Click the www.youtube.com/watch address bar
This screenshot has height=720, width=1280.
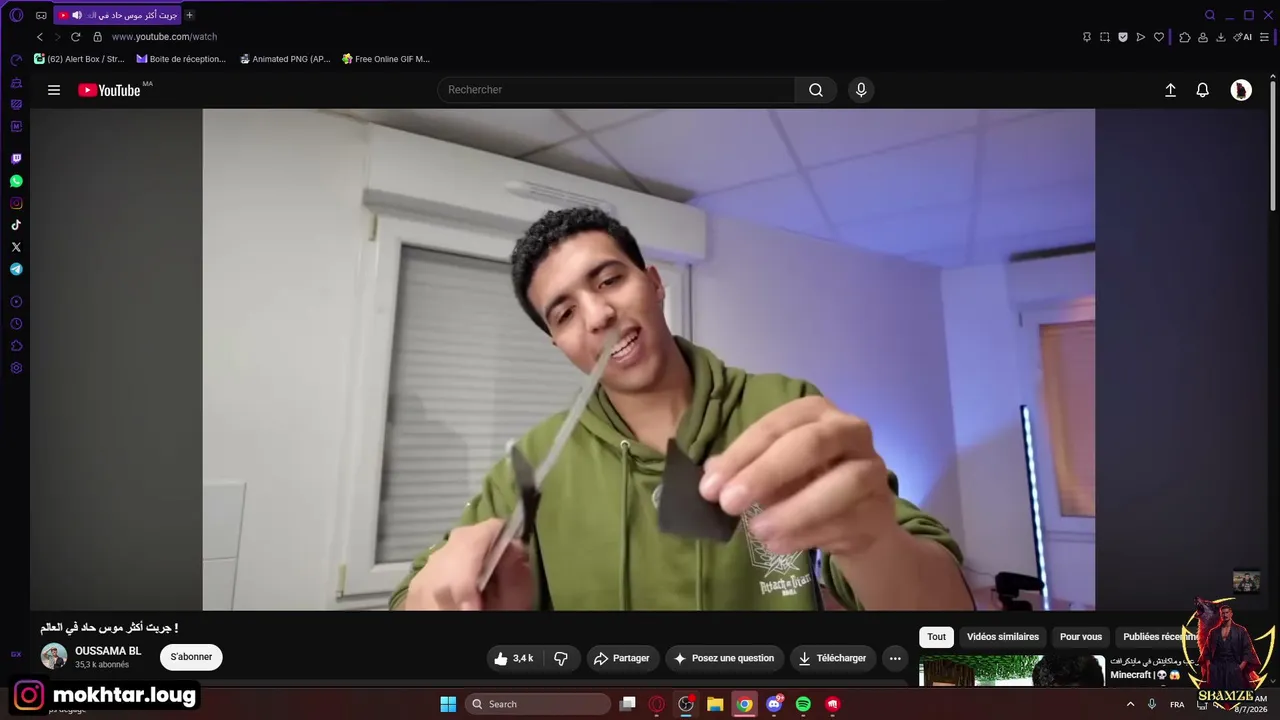(x=164, y=37)
